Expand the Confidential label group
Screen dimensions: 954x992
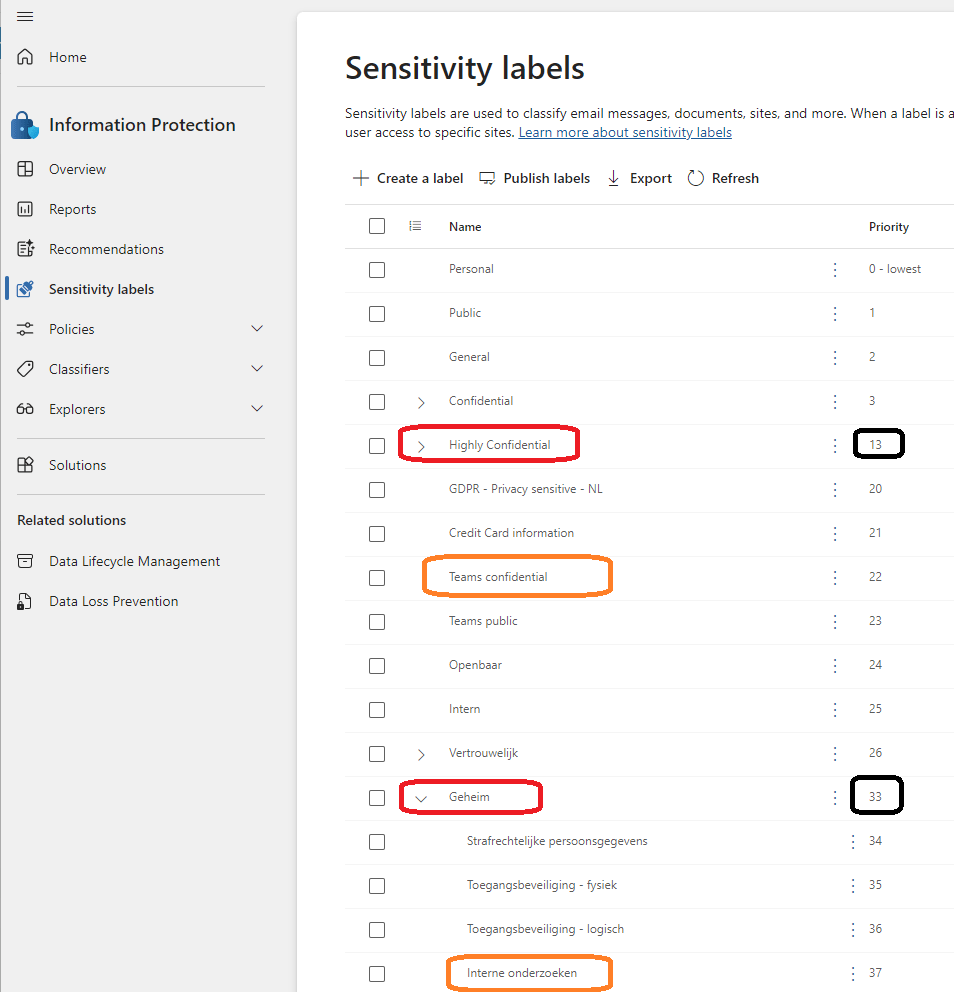point(421,402)
